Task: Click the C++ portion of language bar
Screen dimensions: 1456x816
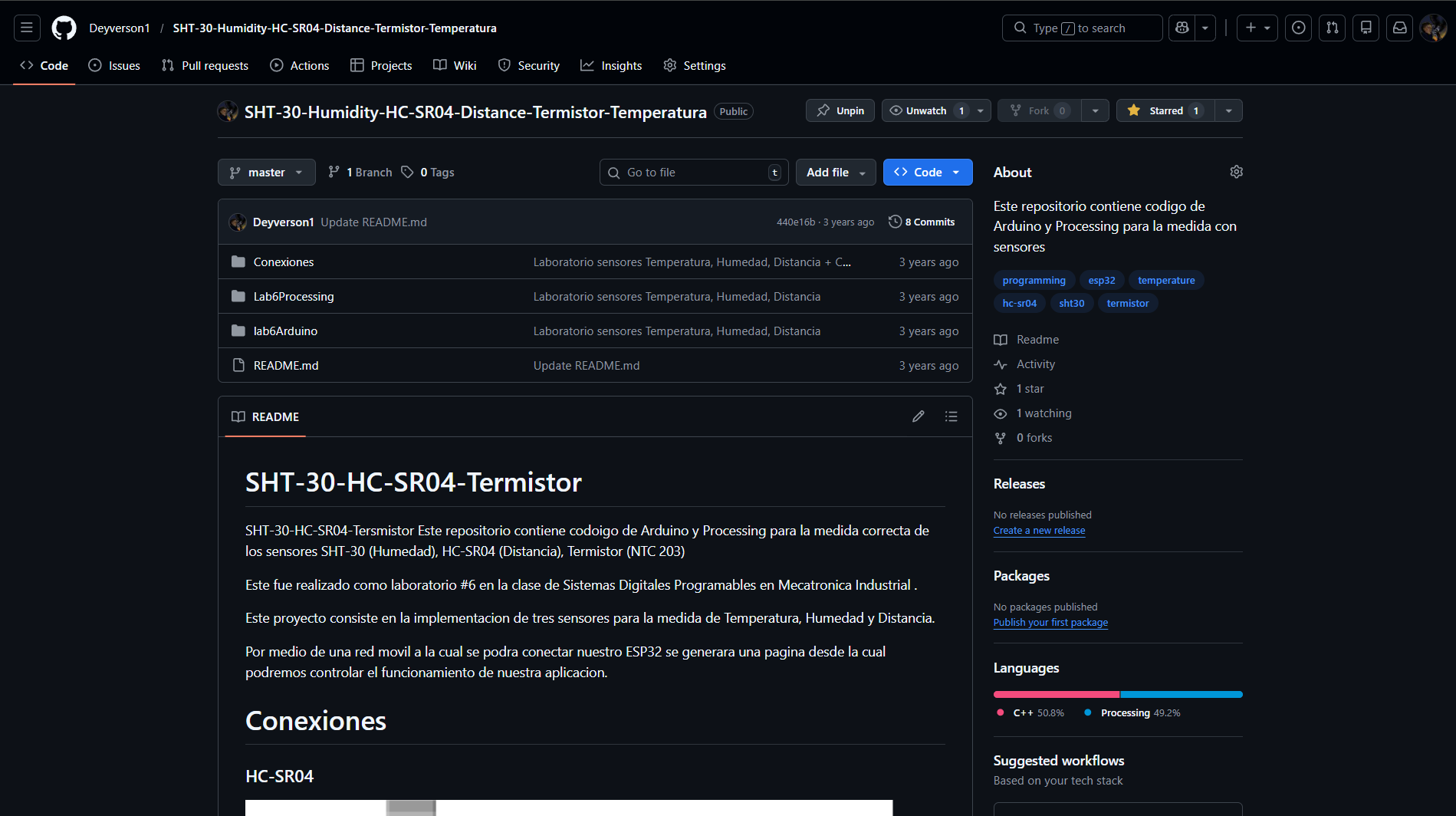Action: pos(1056,695)
